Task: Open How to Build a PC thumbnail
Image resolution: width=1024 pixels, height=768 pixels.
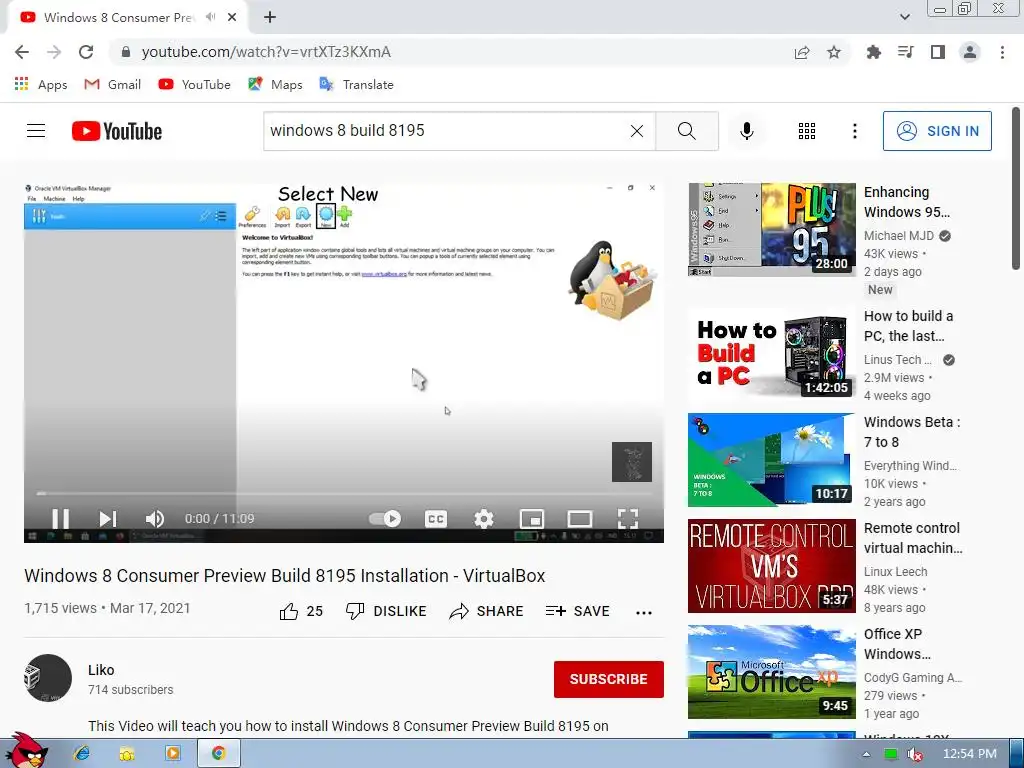Action: [x=771, y=353]
